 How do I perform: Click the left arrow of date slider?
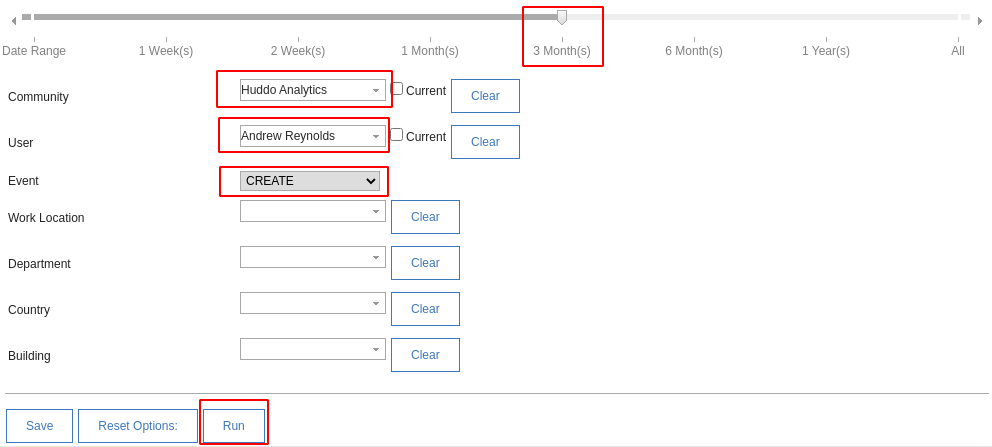14,21
